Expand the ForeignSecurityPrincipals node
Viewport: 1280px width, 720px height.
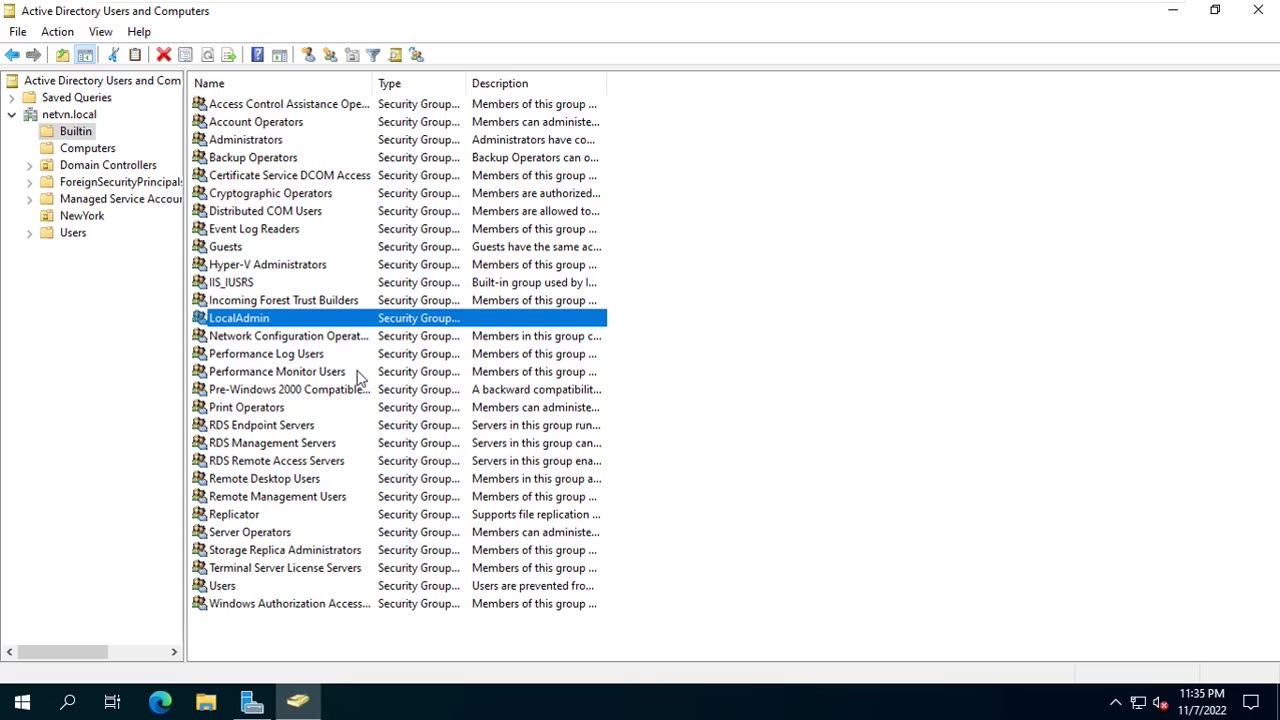29,182
